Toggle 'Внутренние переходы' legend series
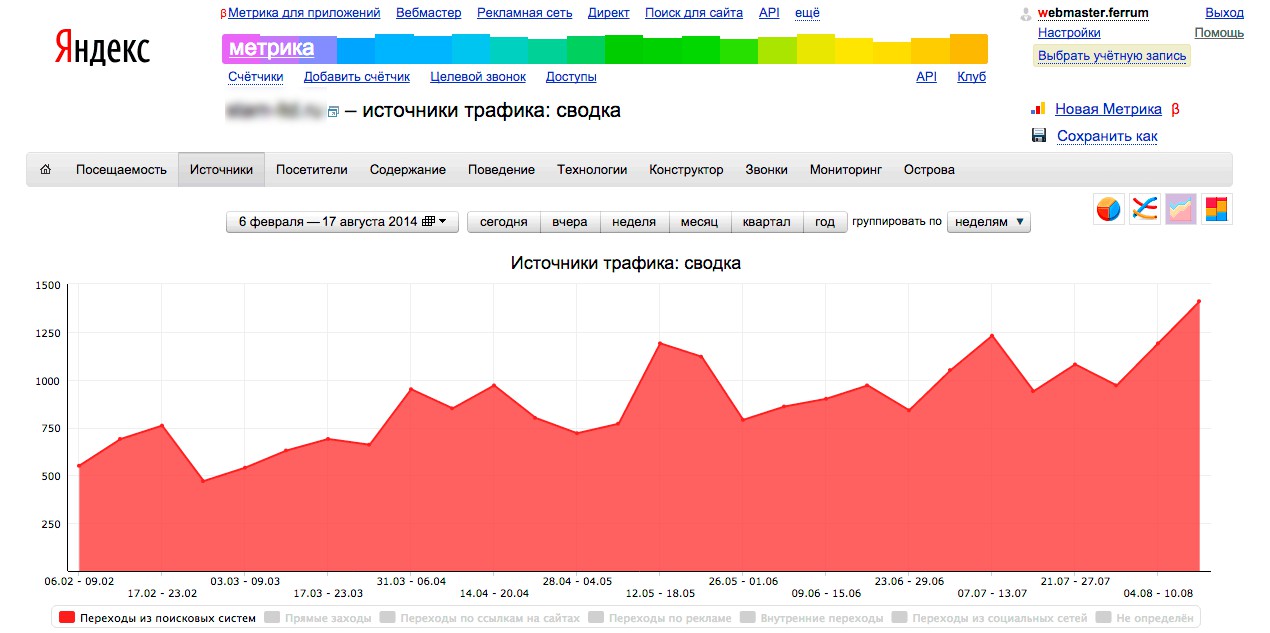Viewport: 1270px width, 633px height. 812,618
